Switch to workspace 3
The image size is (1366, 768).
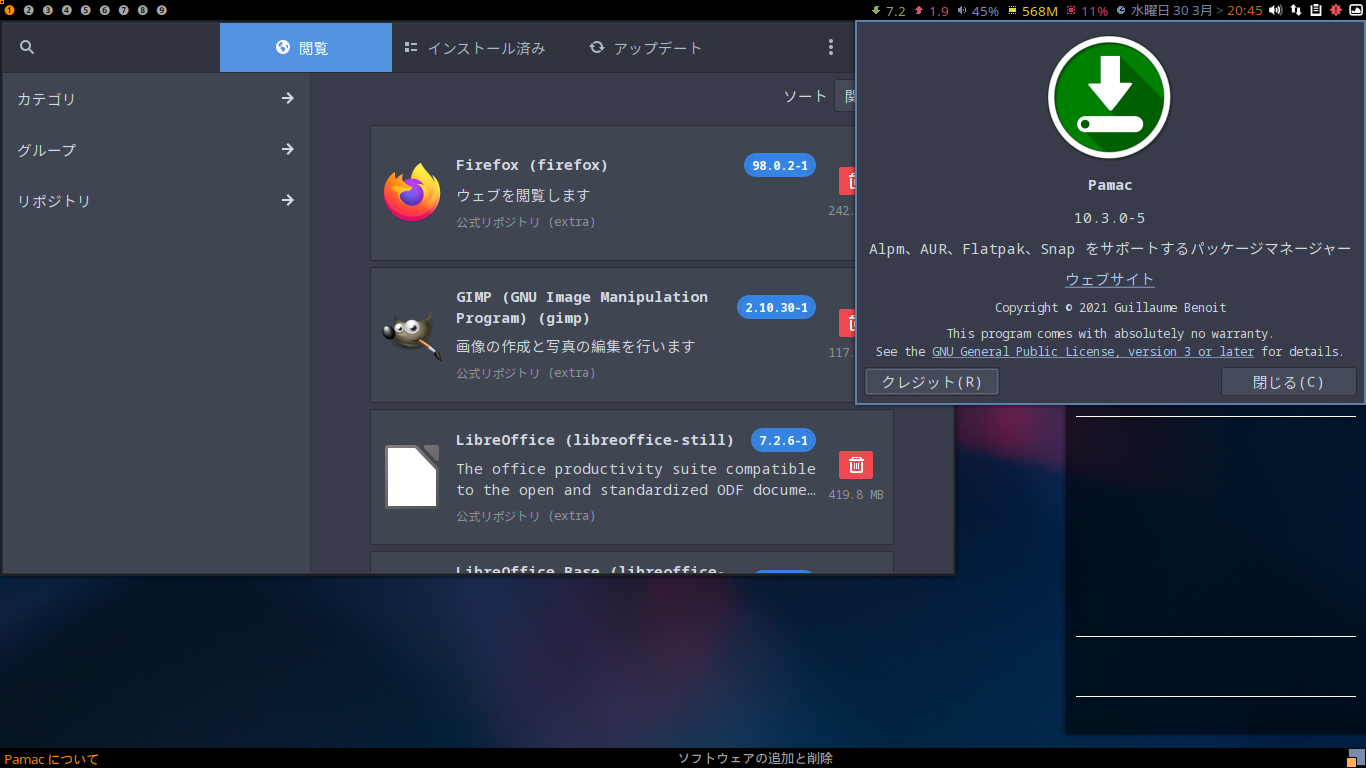click(x=48, y=10)
